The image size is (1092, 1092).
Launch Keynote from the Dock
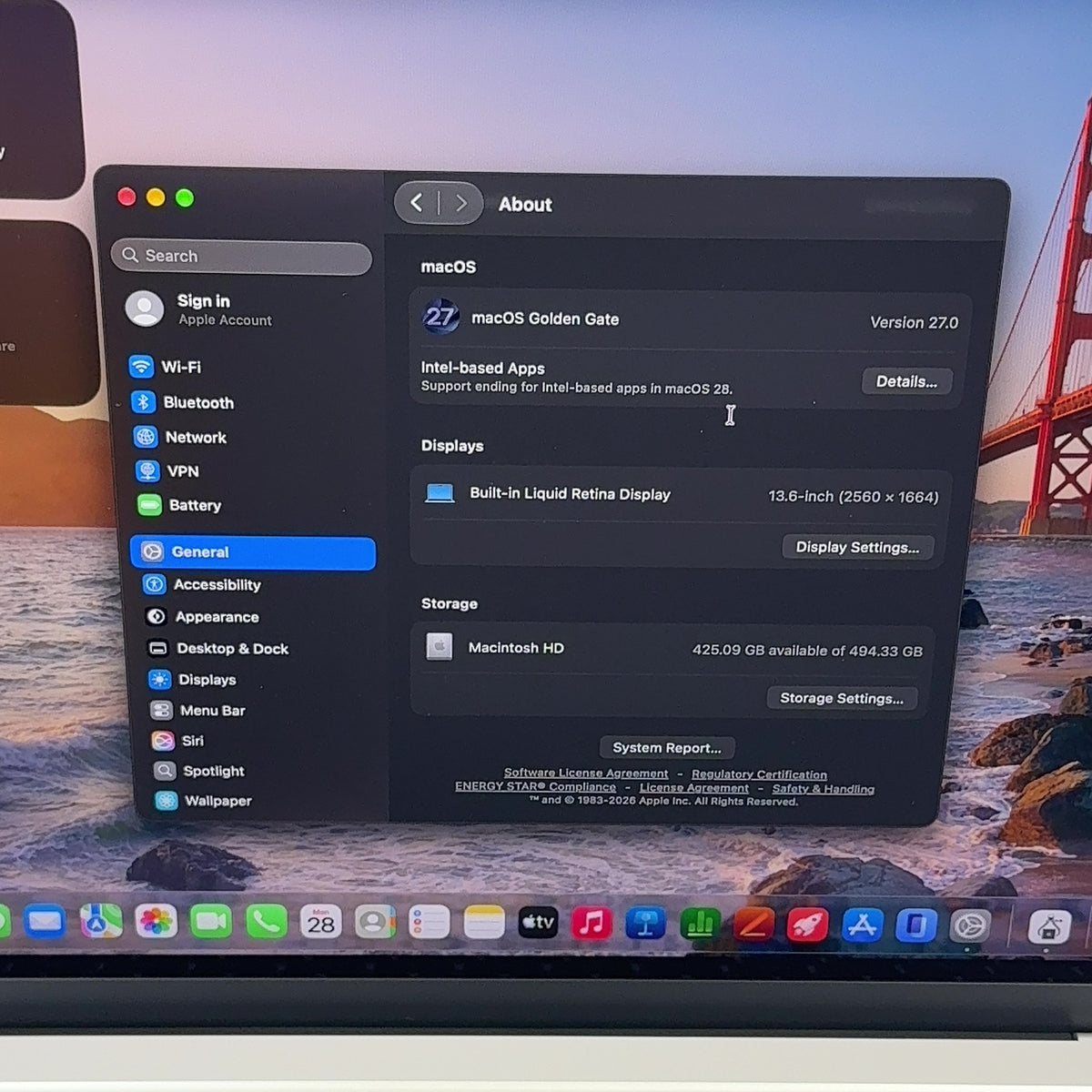[x=645, y=924]
